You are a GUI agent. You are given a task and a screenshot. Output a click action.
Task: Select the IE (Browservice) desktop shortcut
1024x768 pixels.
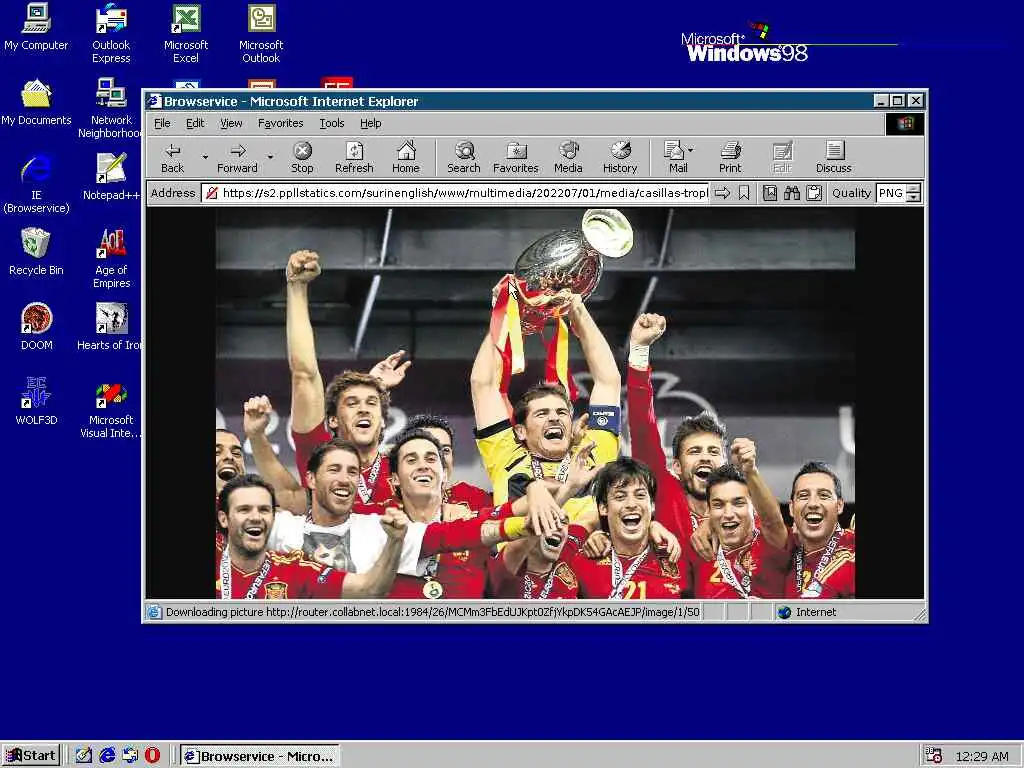(x=36, y=184)
